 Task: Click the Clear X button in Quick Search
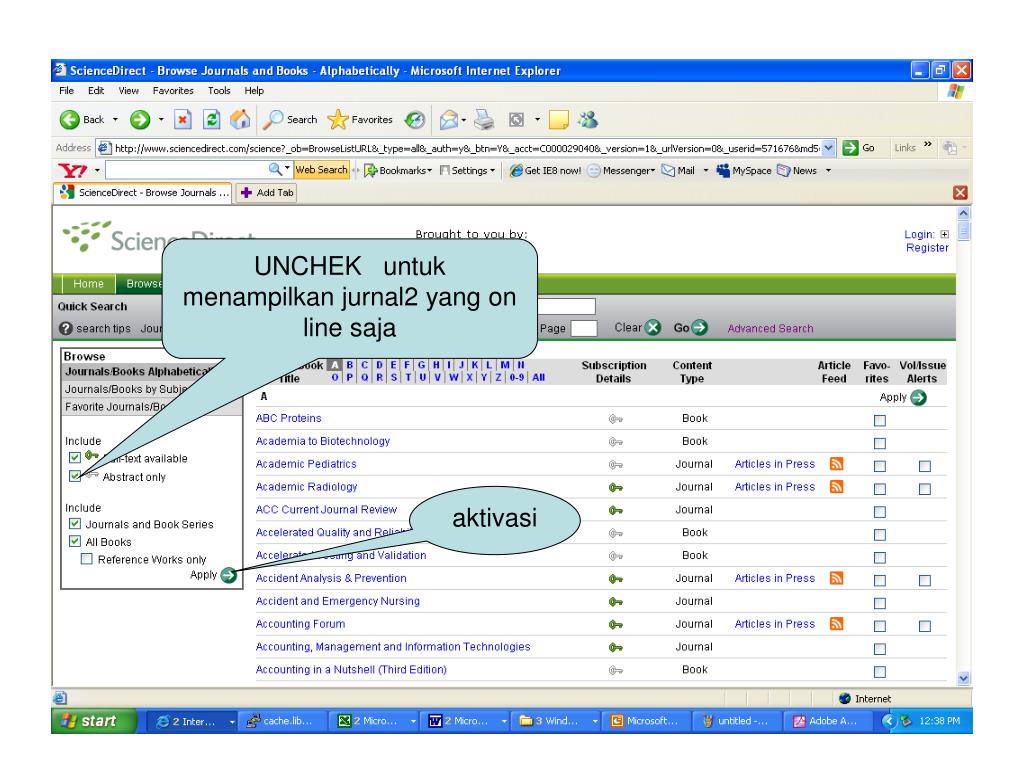(653, 327)
